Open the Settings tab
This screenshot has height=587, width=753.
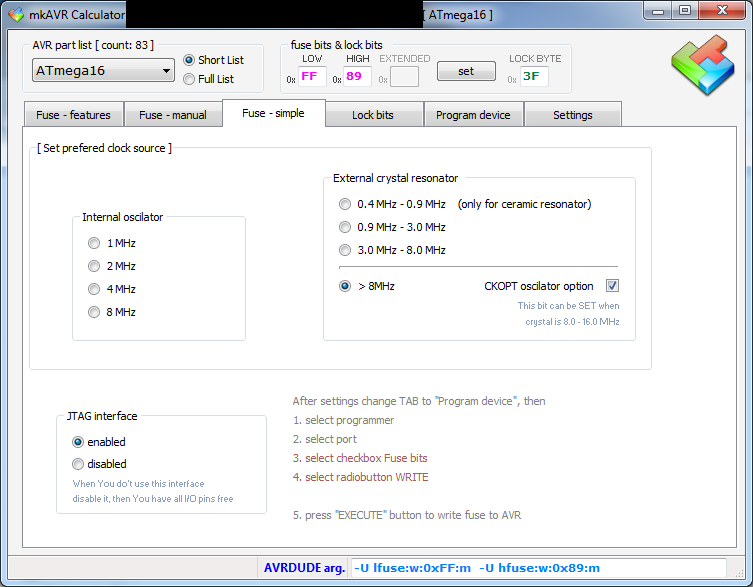click(x=573, y=115)
